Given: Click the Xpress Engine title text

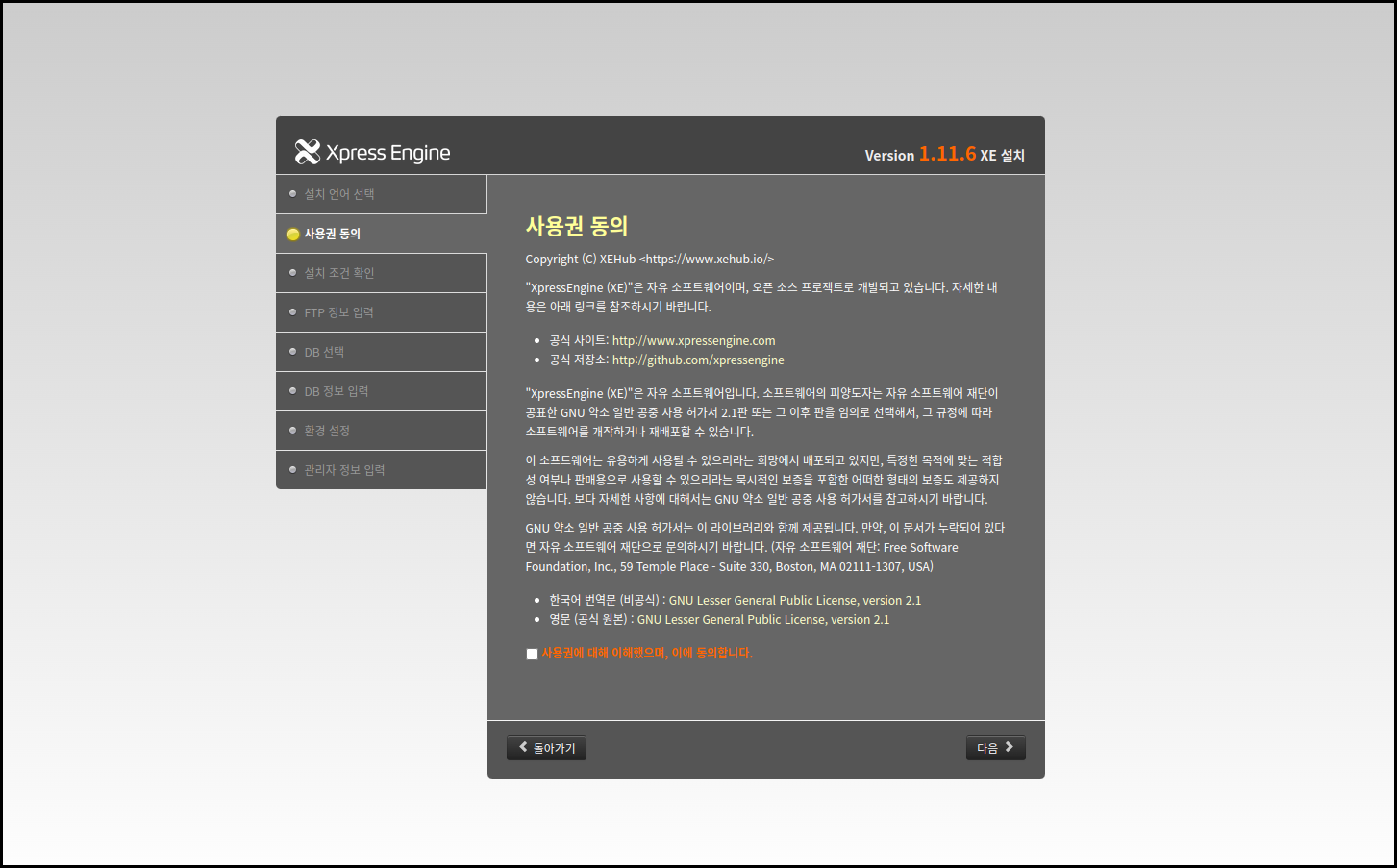Looking at the screenshot, I should [x=388, y=153].
